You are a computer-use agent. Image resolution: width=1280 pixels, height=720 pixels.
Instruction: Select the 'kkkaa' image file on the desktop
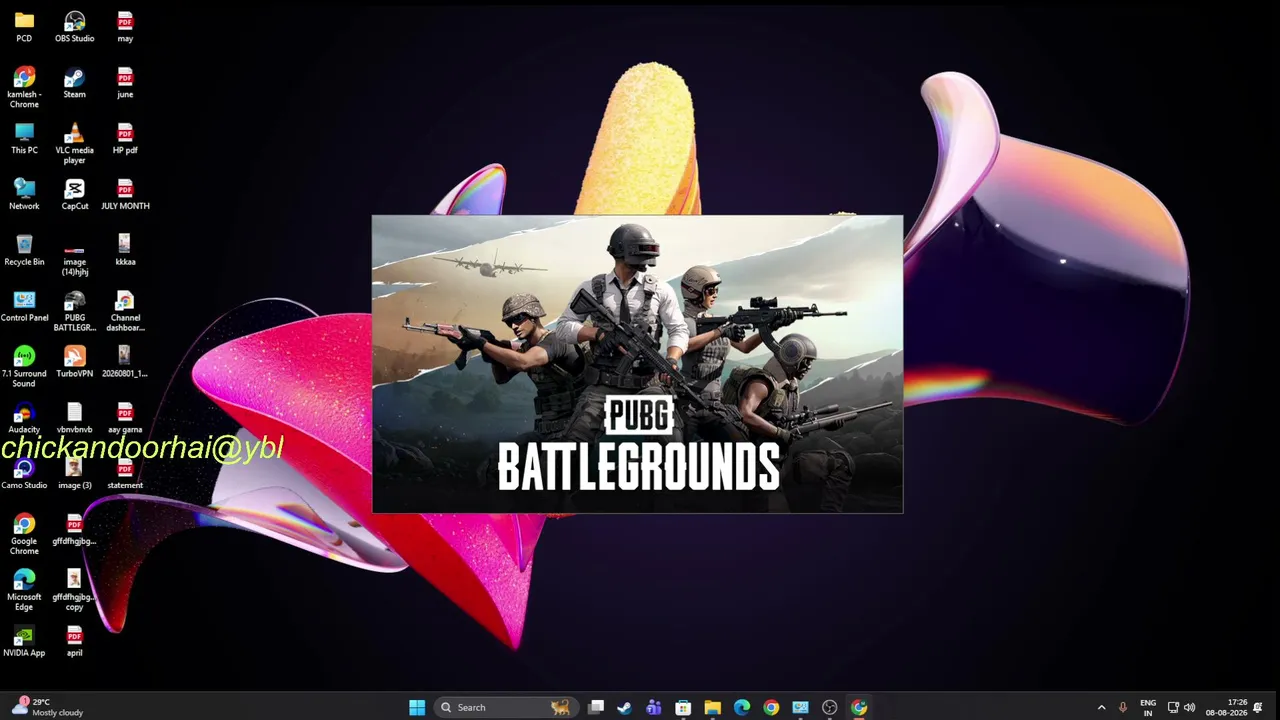click(x=125, y=251)
